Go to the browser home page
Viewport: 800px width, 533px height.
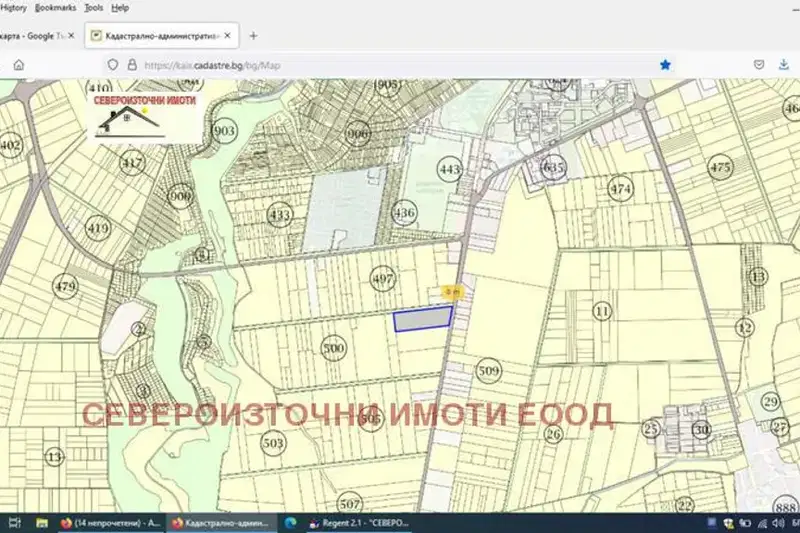(x=19, y=65)
